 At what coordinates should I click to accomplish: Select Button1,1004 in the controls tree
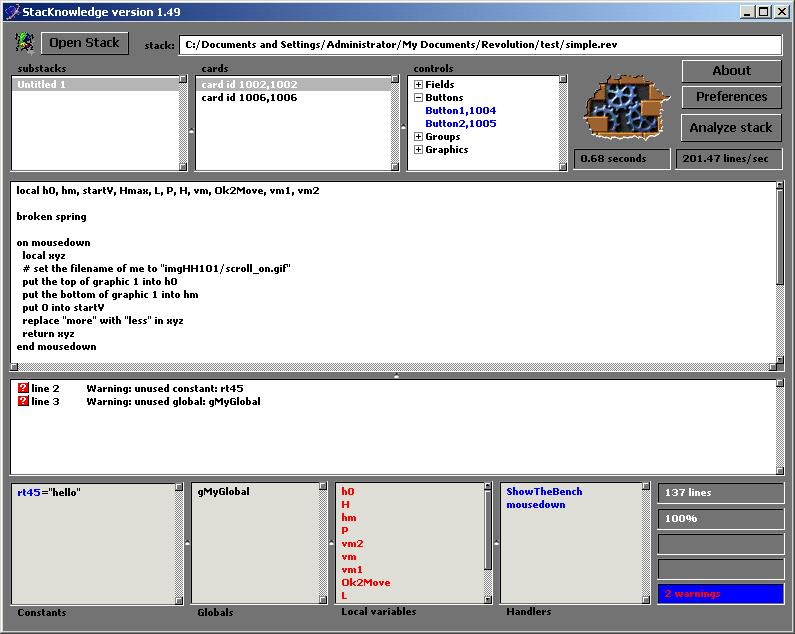[460, 111]
